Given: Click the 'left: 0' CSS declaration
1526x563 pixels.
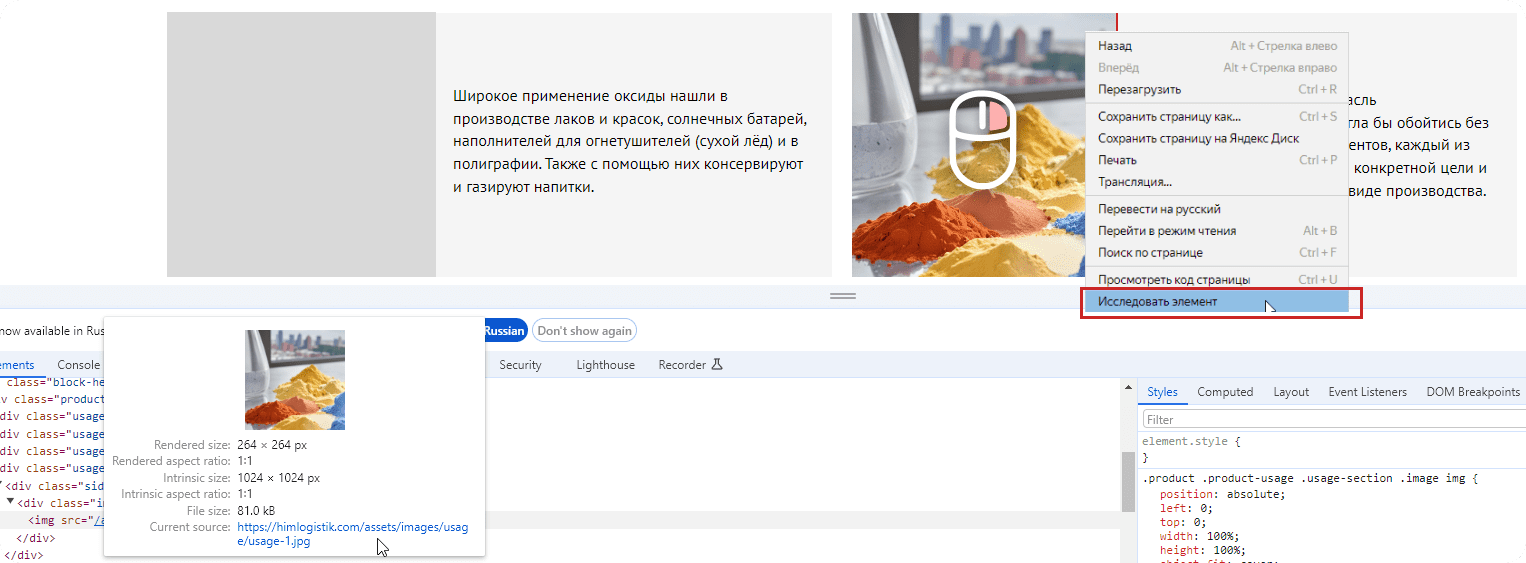Looking at the screenshot, I should point(1185,508).
